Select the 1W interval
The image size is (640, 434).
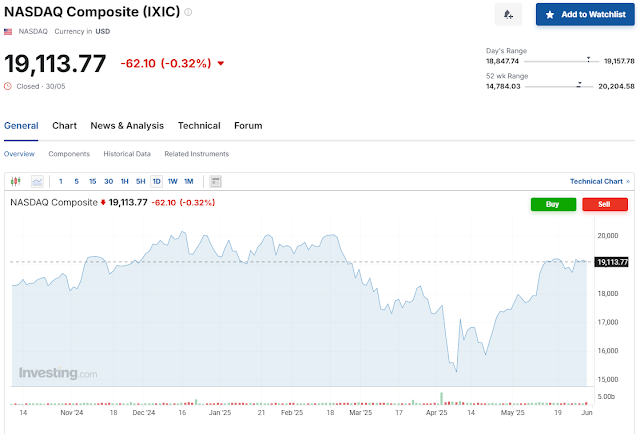[x=173, y=181]
